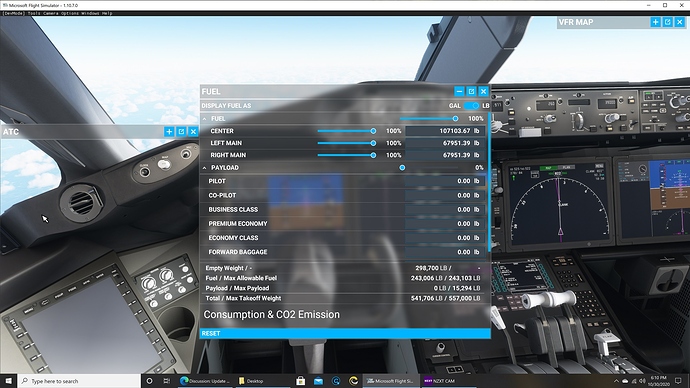Click the FORWARD BAGGAGE weight field
690x388 pixels.
(x=445, y=252)
